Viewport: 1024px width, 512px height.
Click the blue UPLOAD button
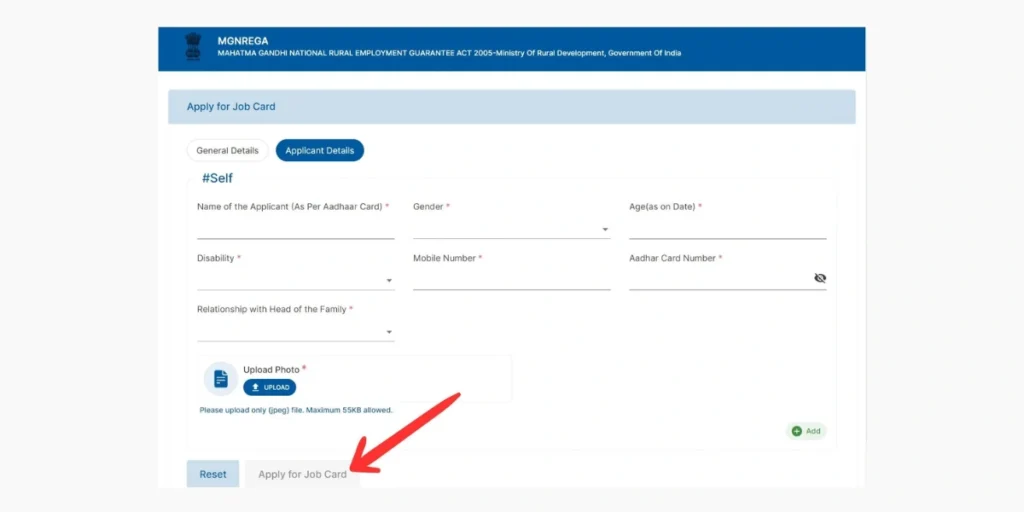[x=269, y=387]
